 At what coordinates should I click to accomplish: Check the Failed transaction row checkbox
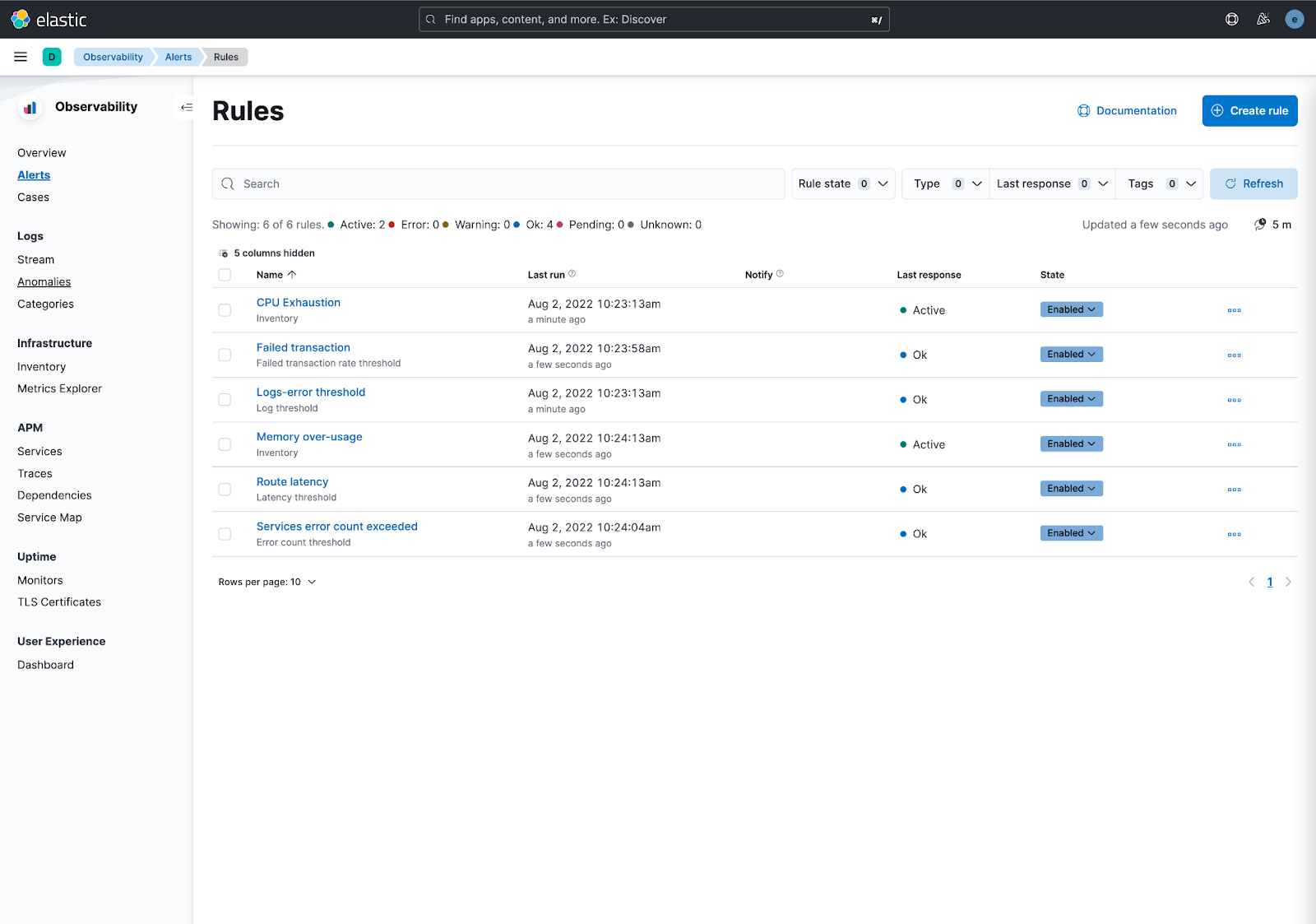pyautogui.click(x=225, y=355)
